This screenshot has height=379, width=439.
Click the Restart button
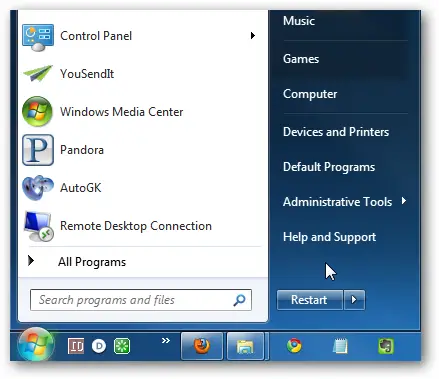pos(310,300)
